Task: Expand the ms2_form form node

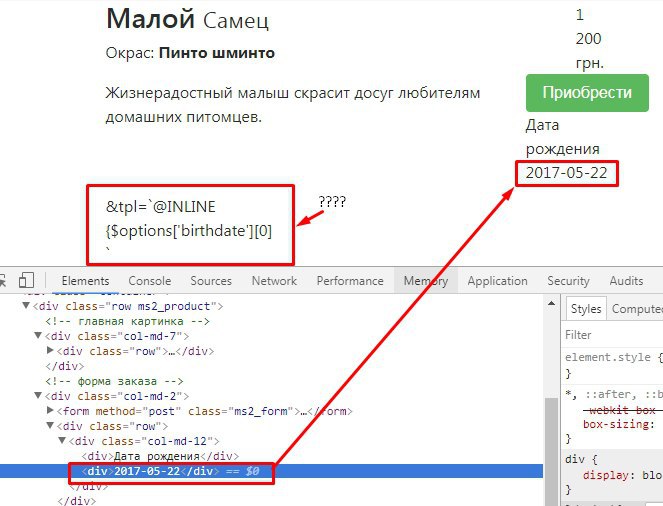Action: pyautogui.click(x=50, y=410)
